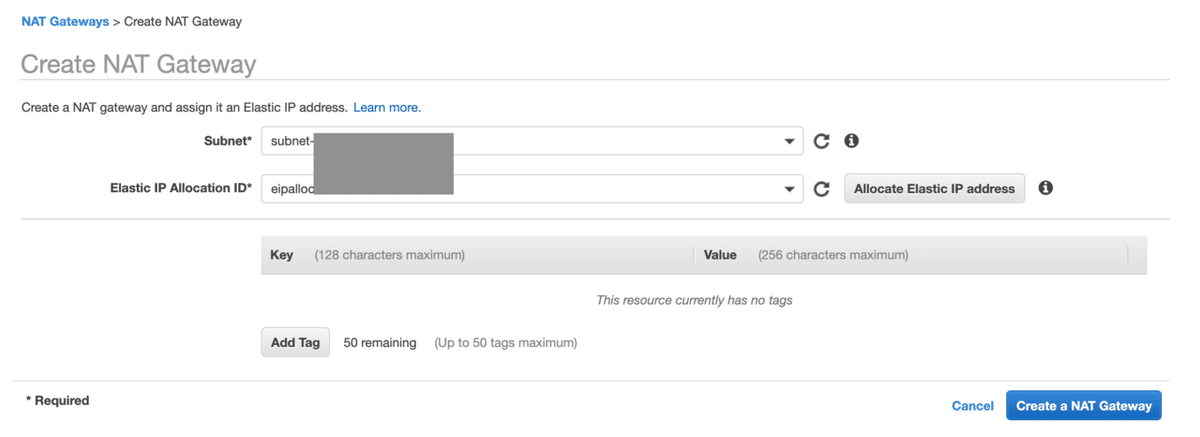Show info about the Subnet field
The image size is (1200, 437).
click(851, 141)
